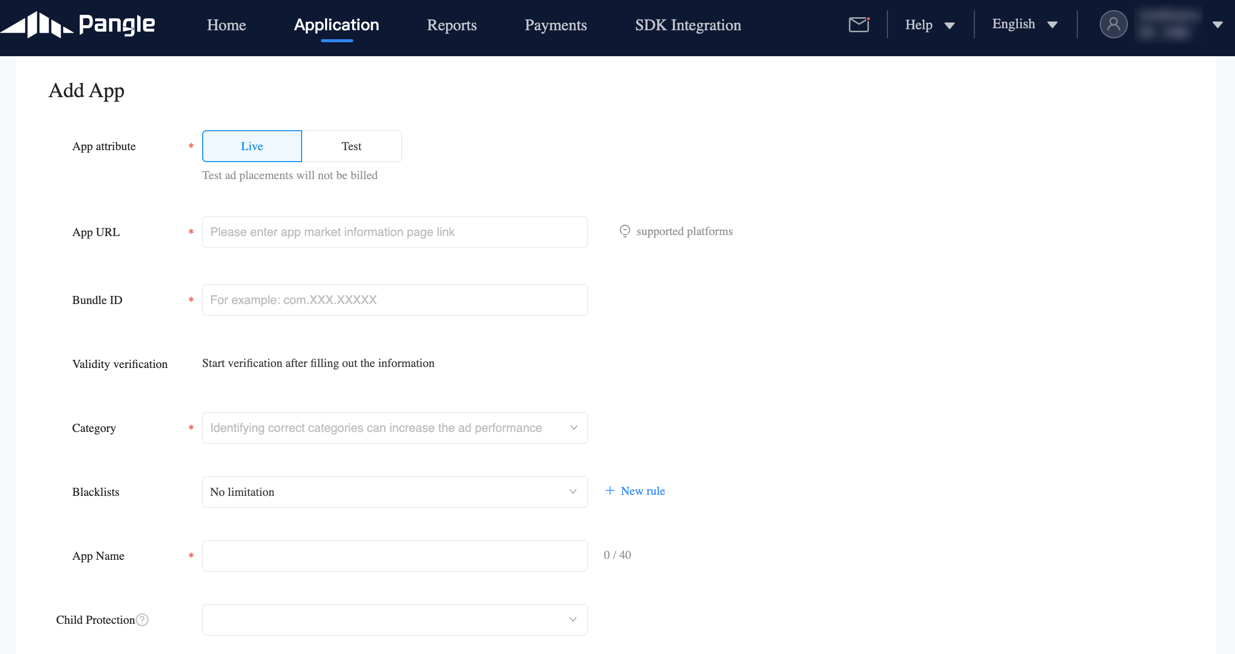This screenshot has height=654, width=1235.
Task: Open the messages envelope icon
Action: point(858,24)
